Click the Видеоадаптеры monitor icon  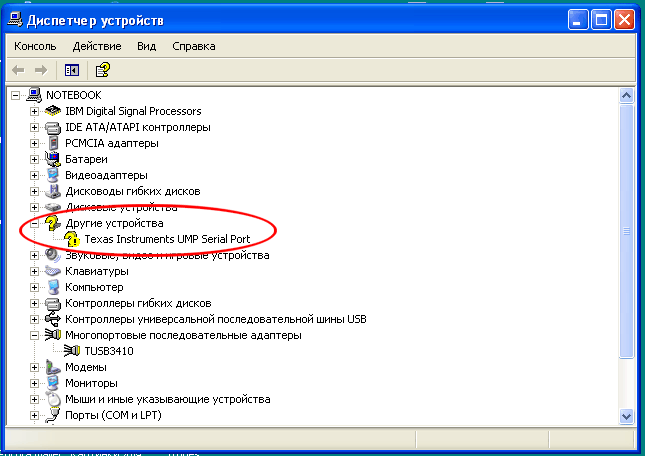point(53,175)
